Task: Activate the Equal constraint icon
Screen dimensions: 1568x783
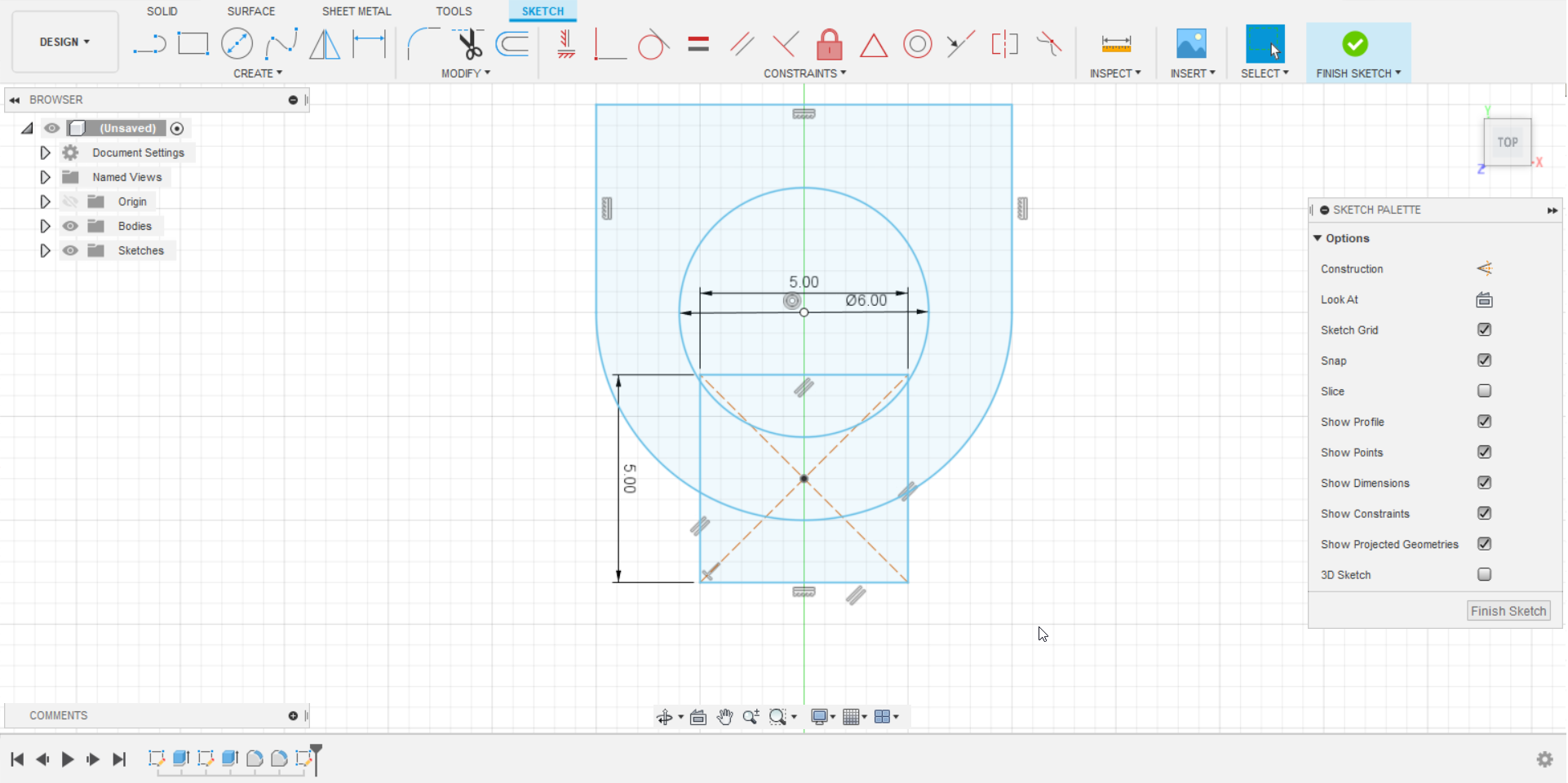Action: 698,44
